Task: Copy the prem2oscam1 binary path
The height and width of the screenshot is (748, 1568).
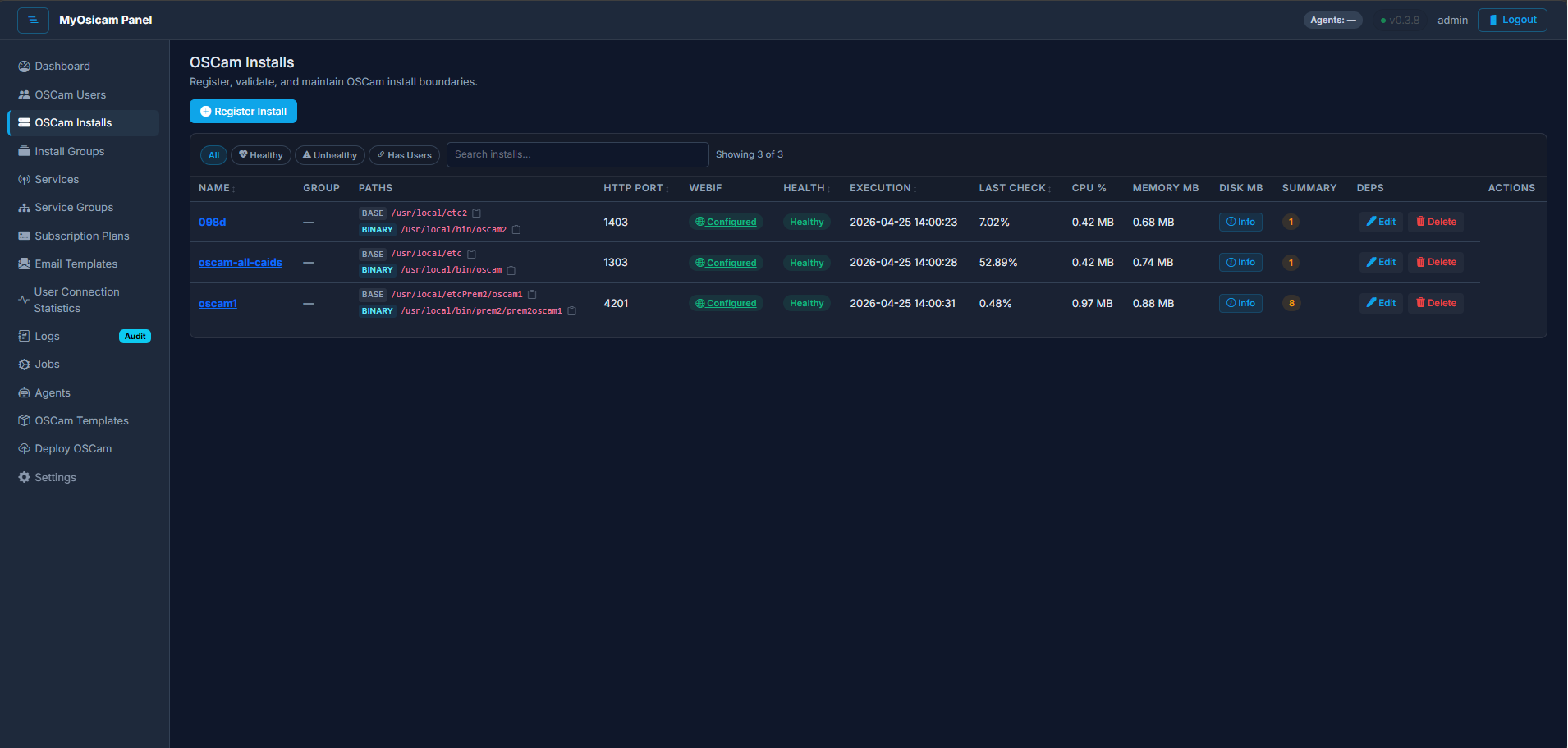Action: 572,311
